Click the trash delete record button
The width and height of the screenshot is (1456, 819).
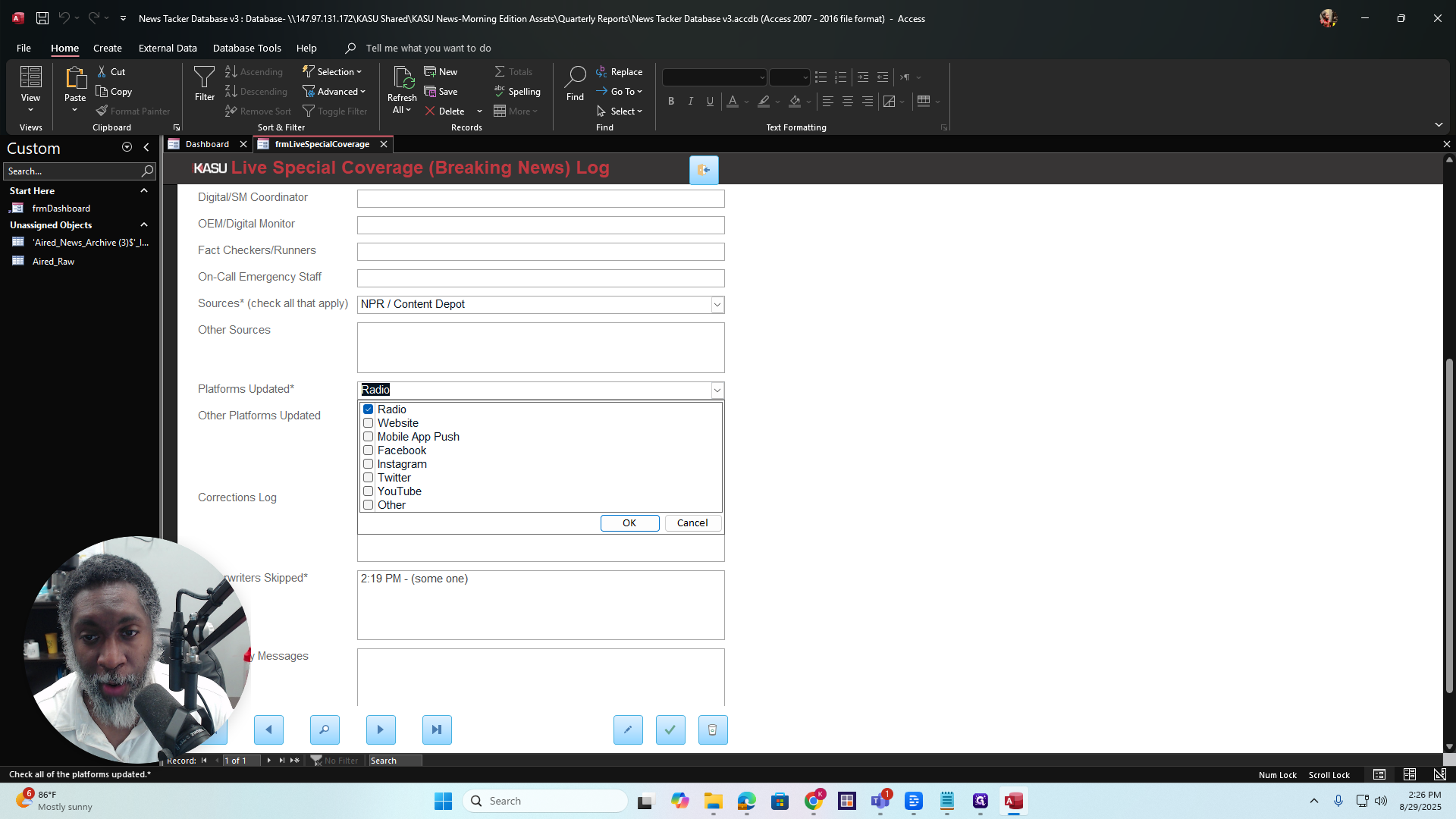(713, 730)
